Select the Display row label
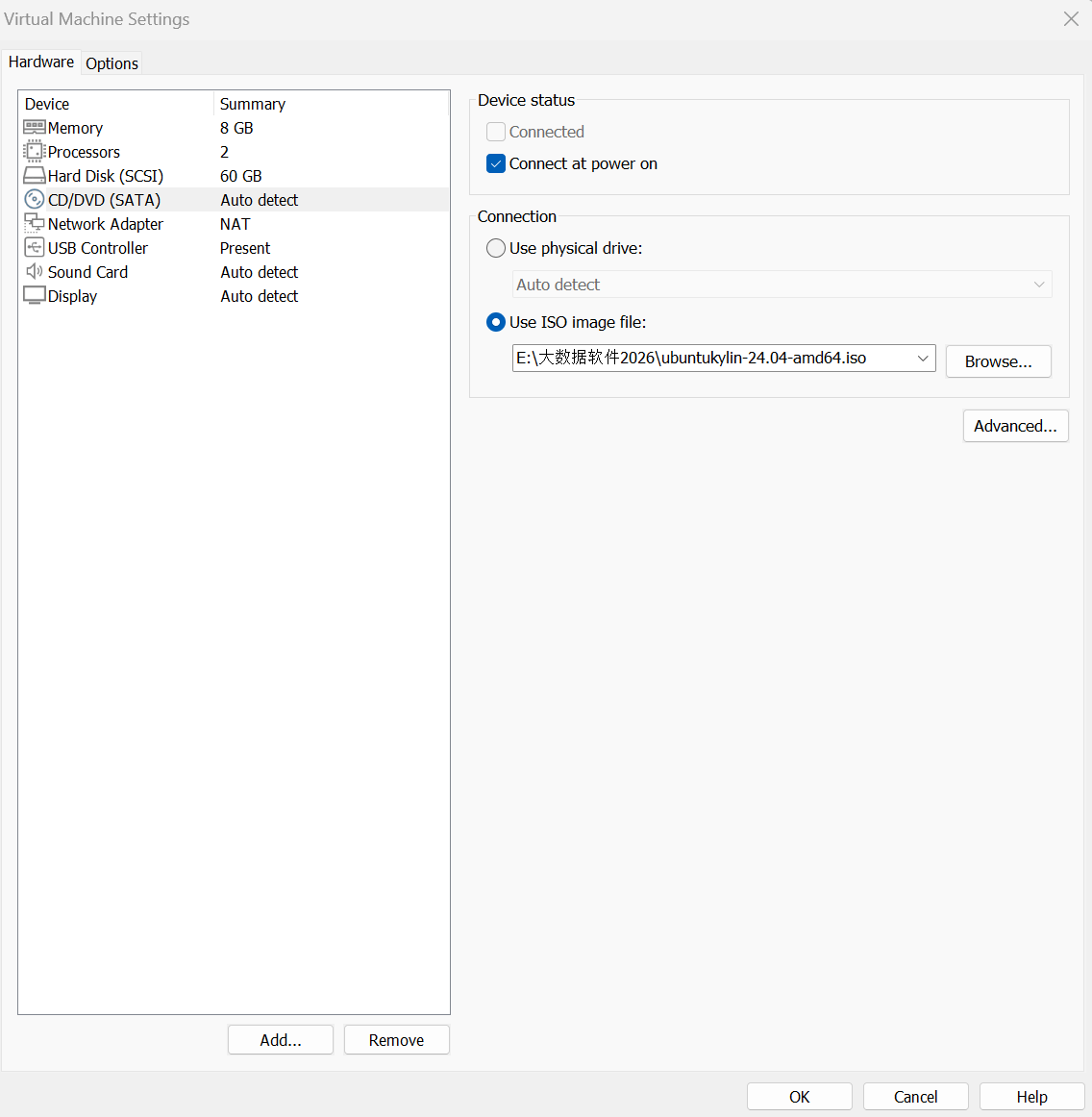Image resolution: width=1092 pixels, height=1117 pixels. pos(72,296)
